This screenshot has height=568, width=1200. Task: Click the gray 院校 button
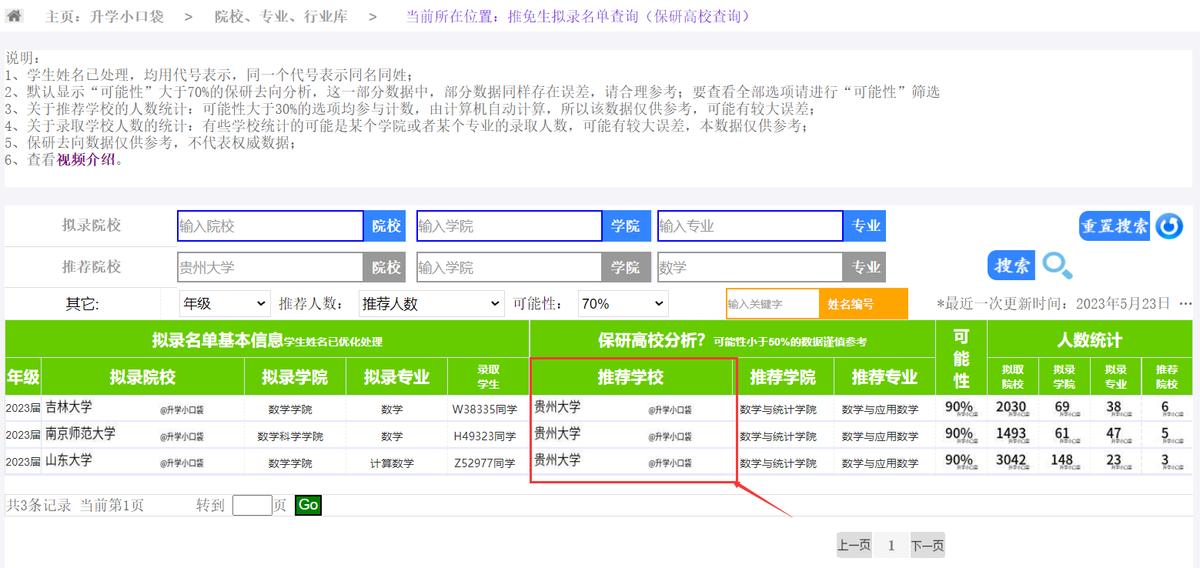(386, 267)
